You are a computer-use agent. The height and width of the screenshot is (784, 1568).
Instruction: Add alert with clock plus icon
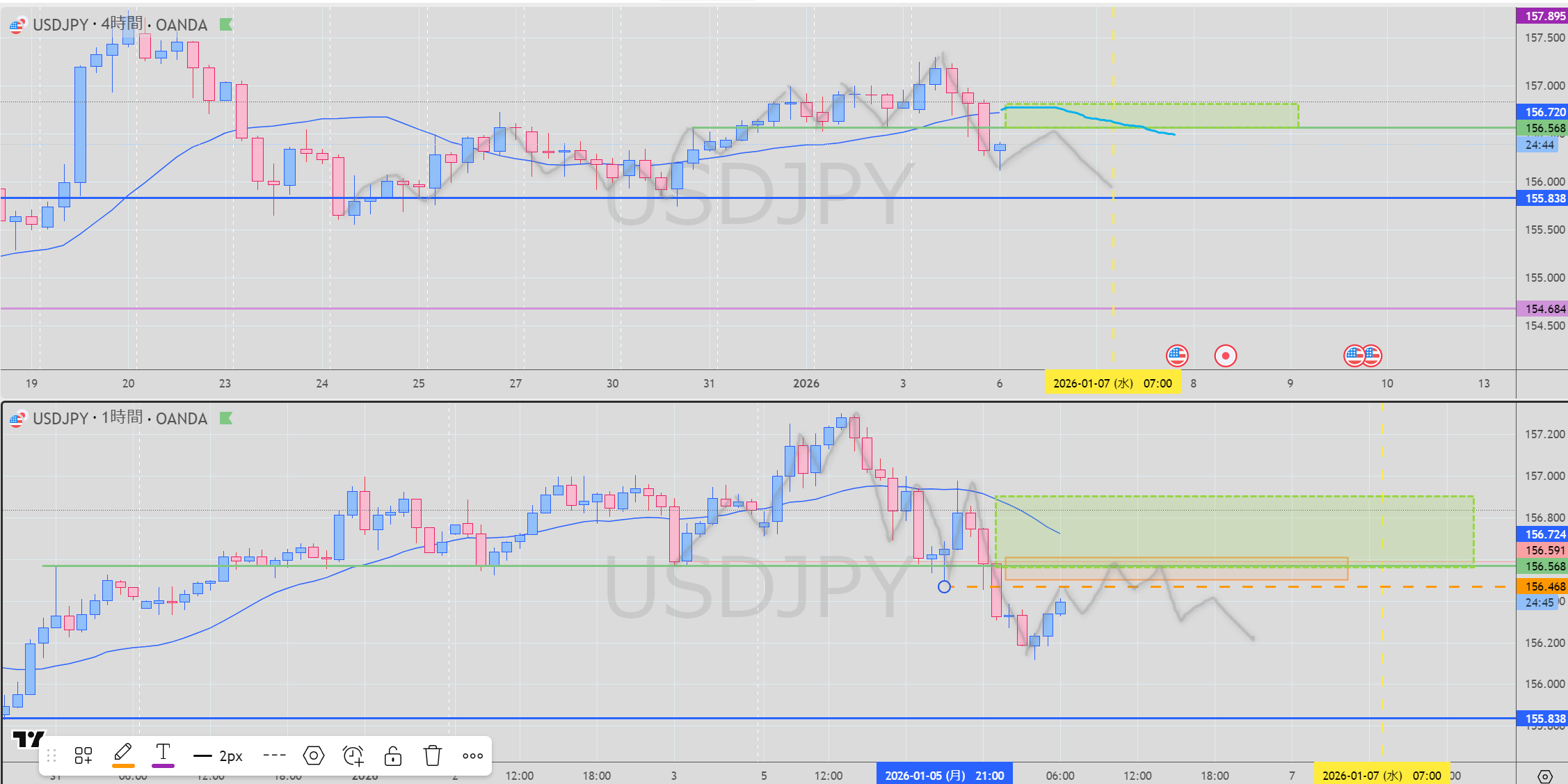tap(353, 755)
